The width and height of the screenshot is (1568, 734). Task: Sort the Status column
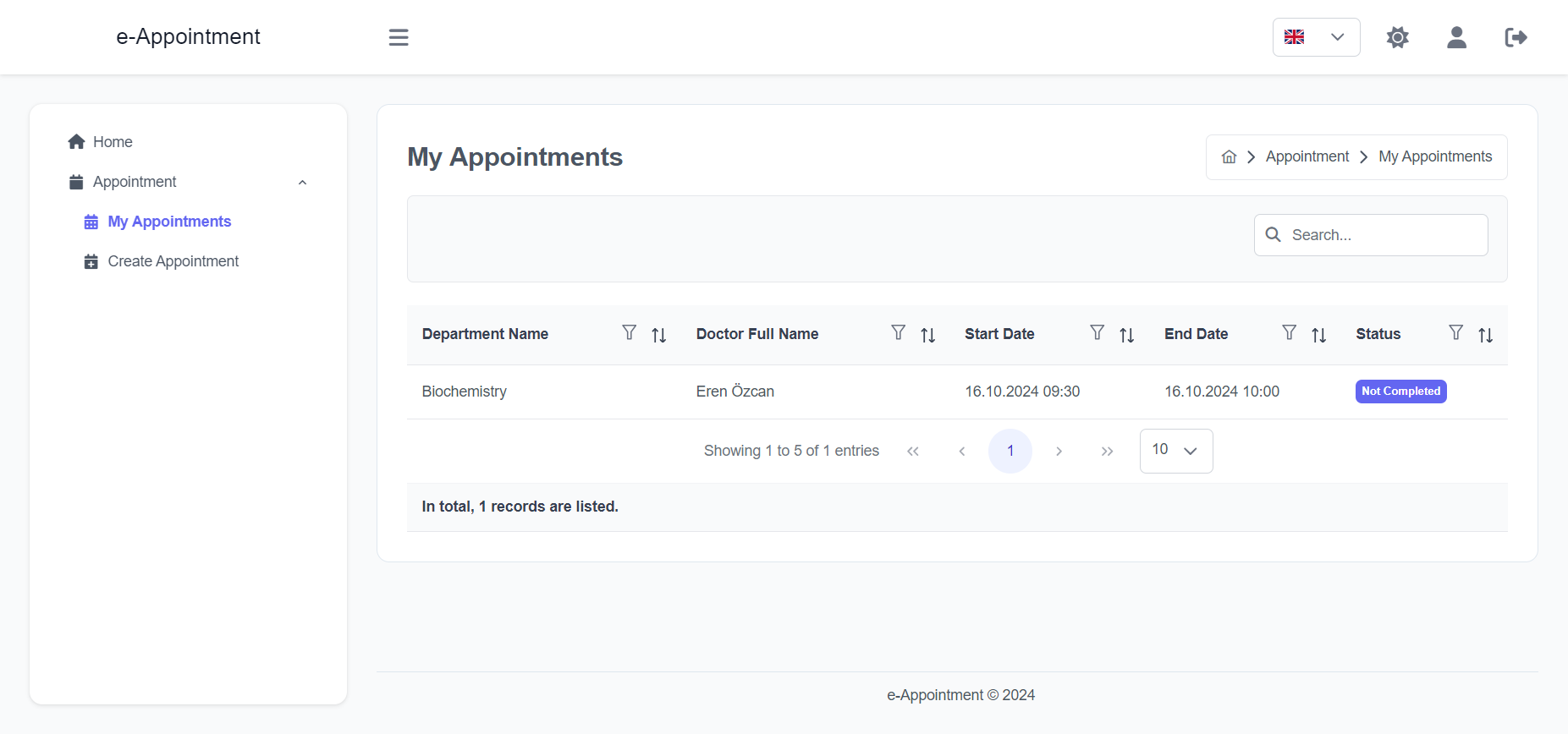coord(1485,335)
